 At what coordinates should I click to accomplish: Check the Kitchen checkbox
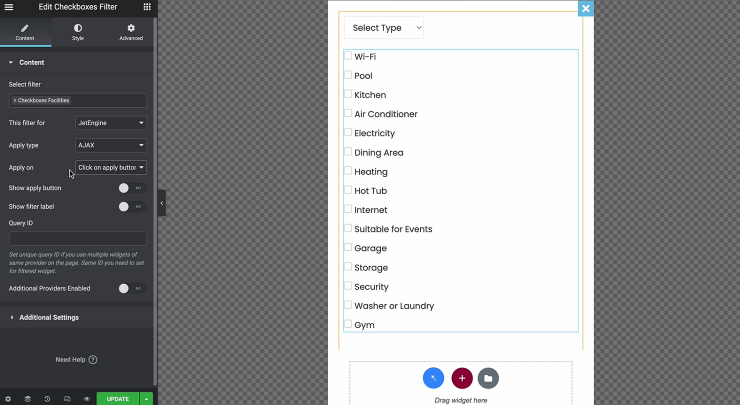click(348, 94)
